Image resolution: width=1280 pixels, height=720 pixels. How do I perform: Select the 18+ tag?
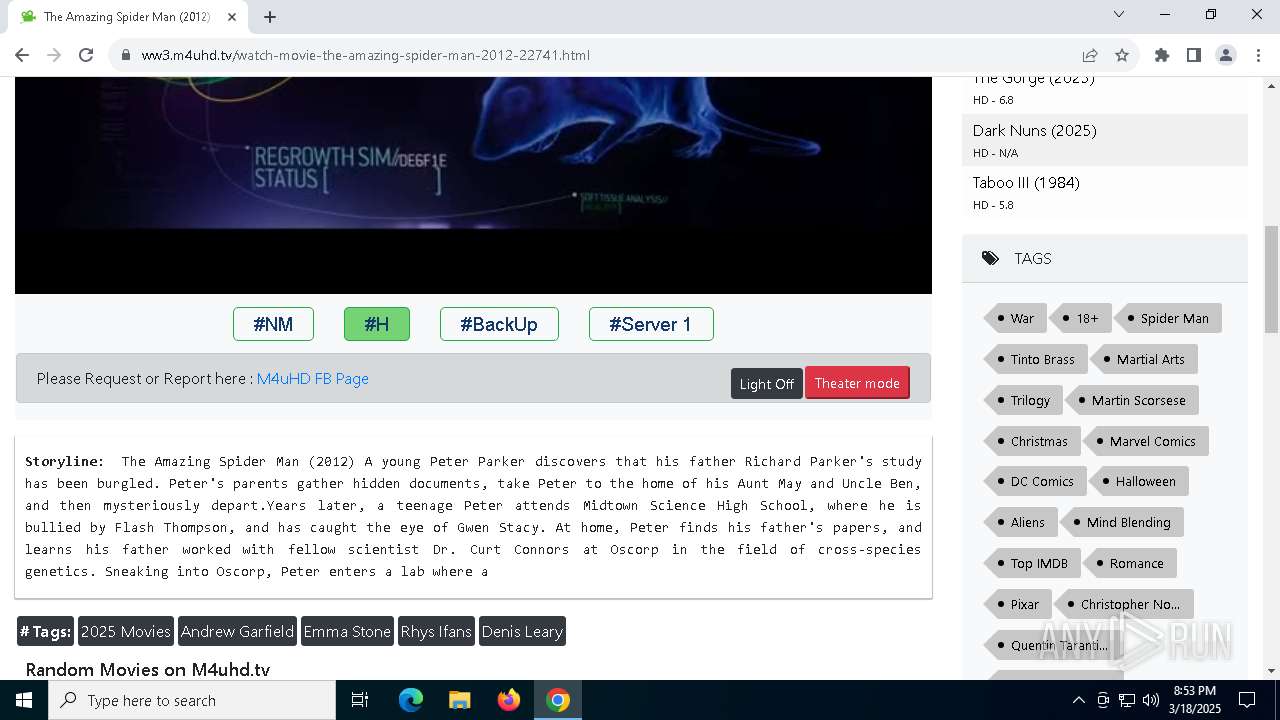click(x=1080, y=318)
